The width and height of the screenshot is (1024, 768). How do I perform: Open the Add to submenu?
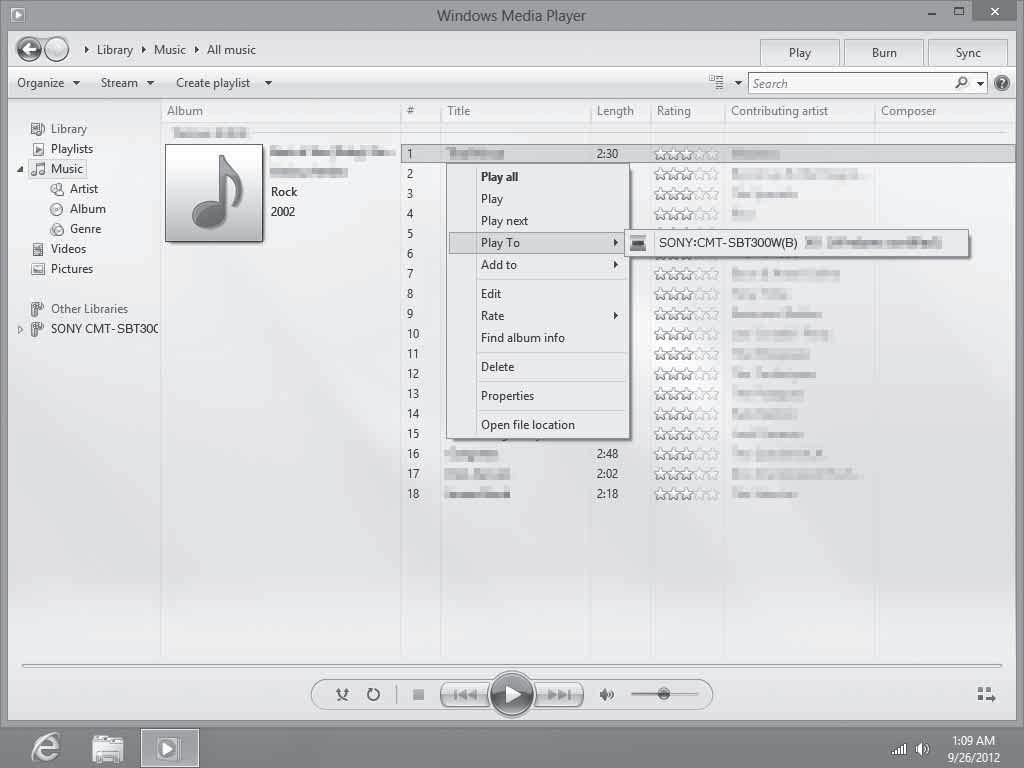point(538,265)
